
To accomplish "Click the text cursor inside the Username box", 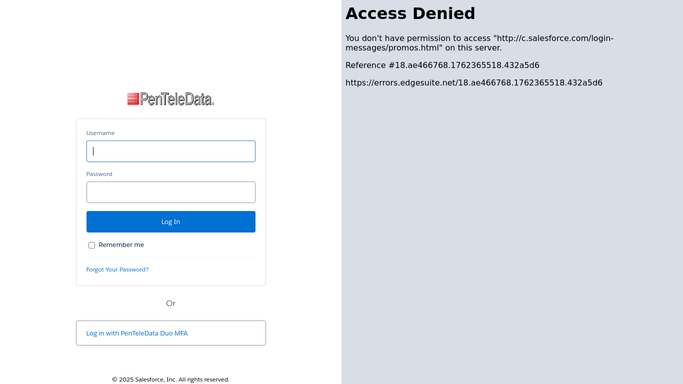I will (93, 151).
